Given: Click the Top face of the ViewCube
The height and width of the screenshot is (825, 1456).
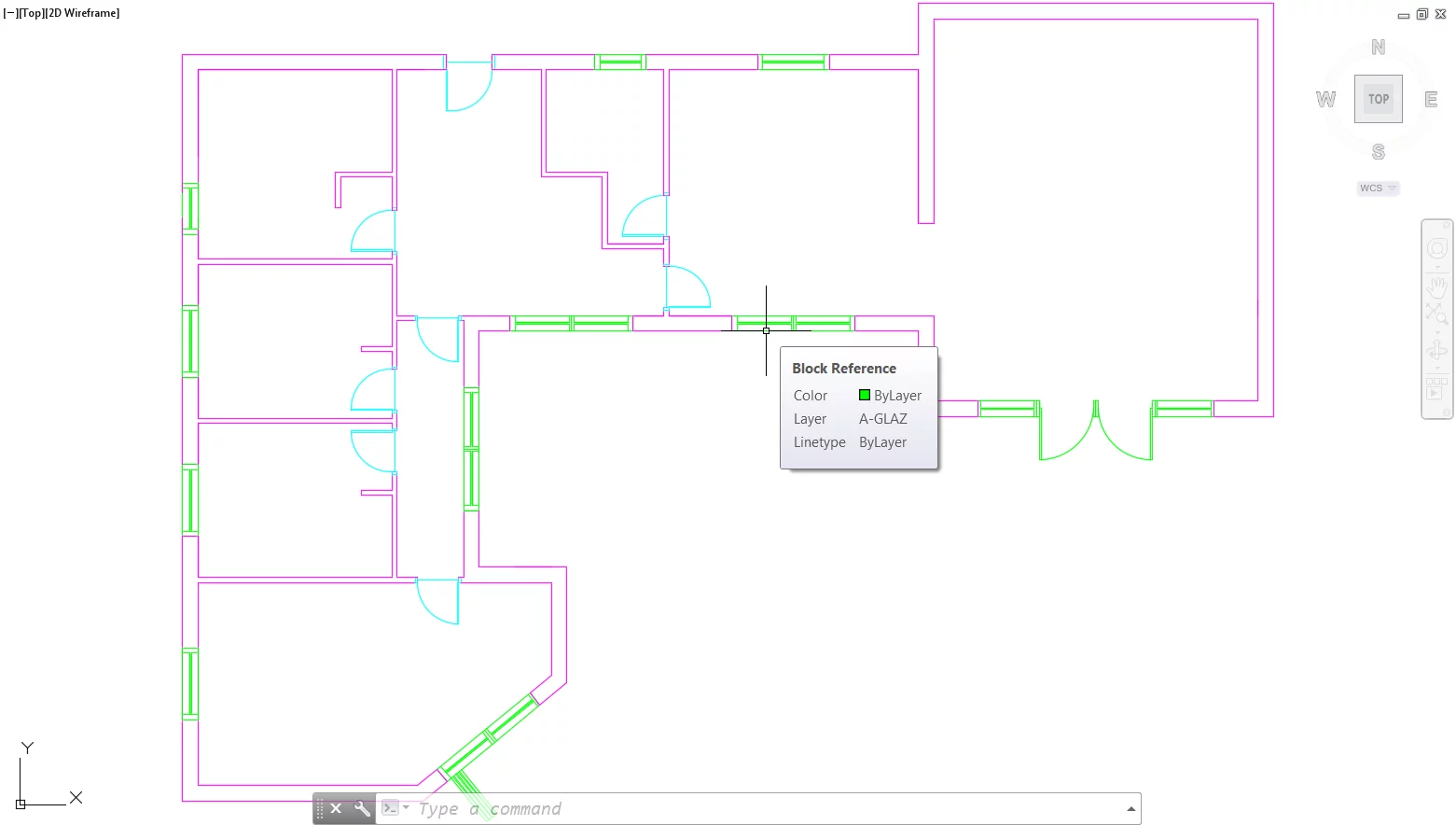Looking at the screenshot, I should 1378,98.
